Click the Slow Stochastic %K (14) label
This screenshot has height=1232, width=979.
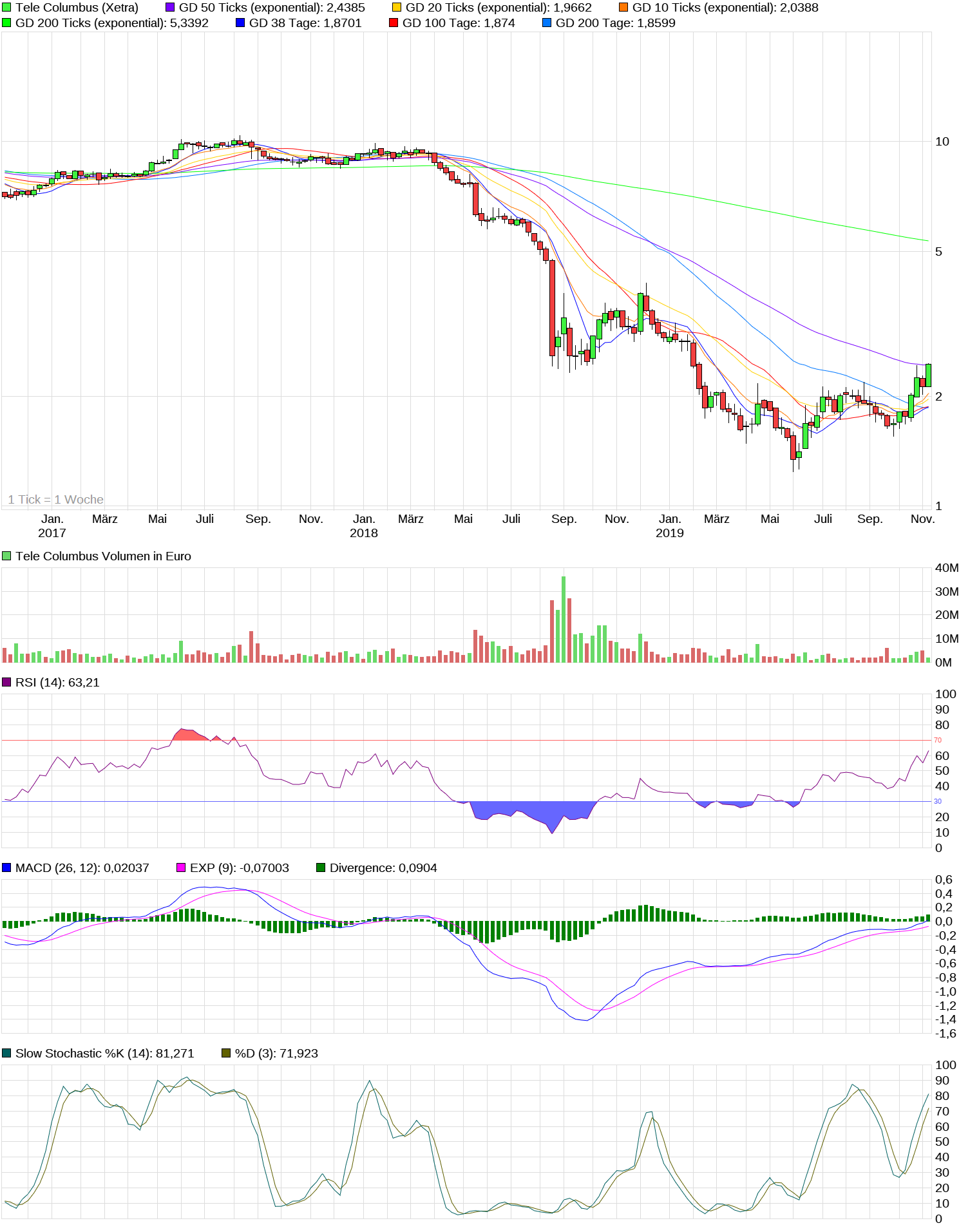pyautogui.click(x=104, y=1054)
